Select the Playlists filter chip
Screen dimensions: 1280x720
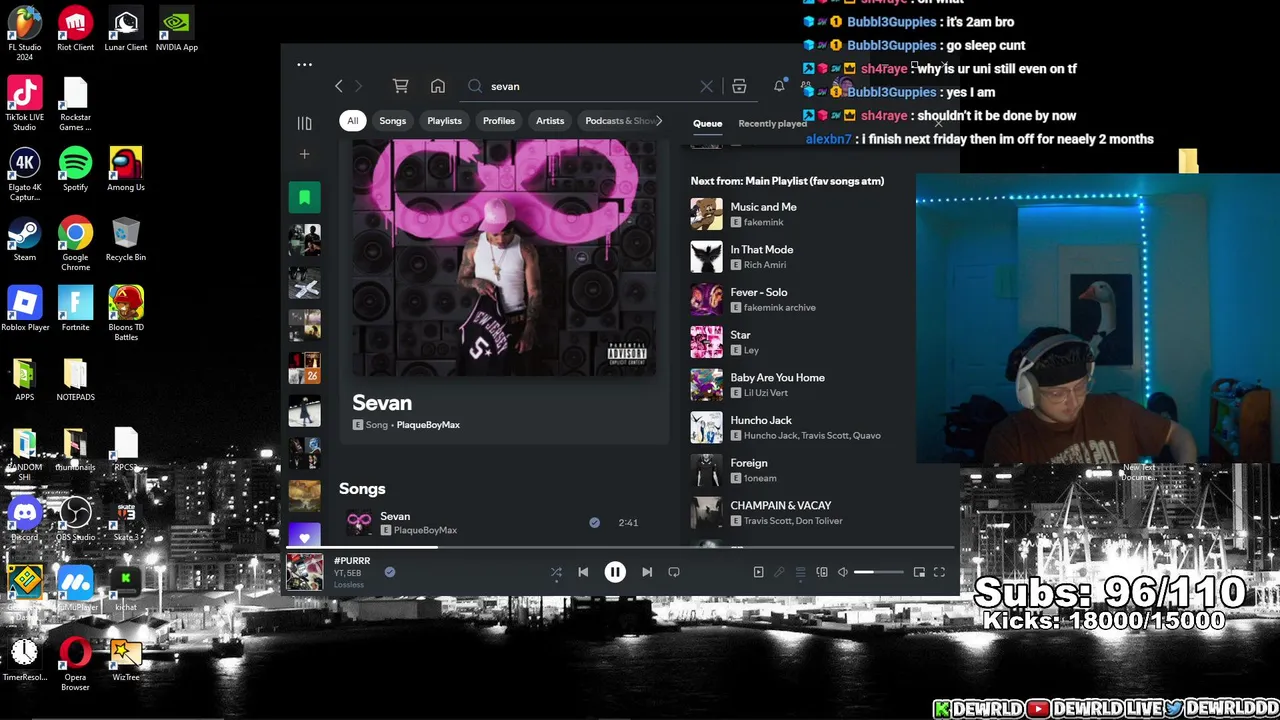click(x=444, y=121)
